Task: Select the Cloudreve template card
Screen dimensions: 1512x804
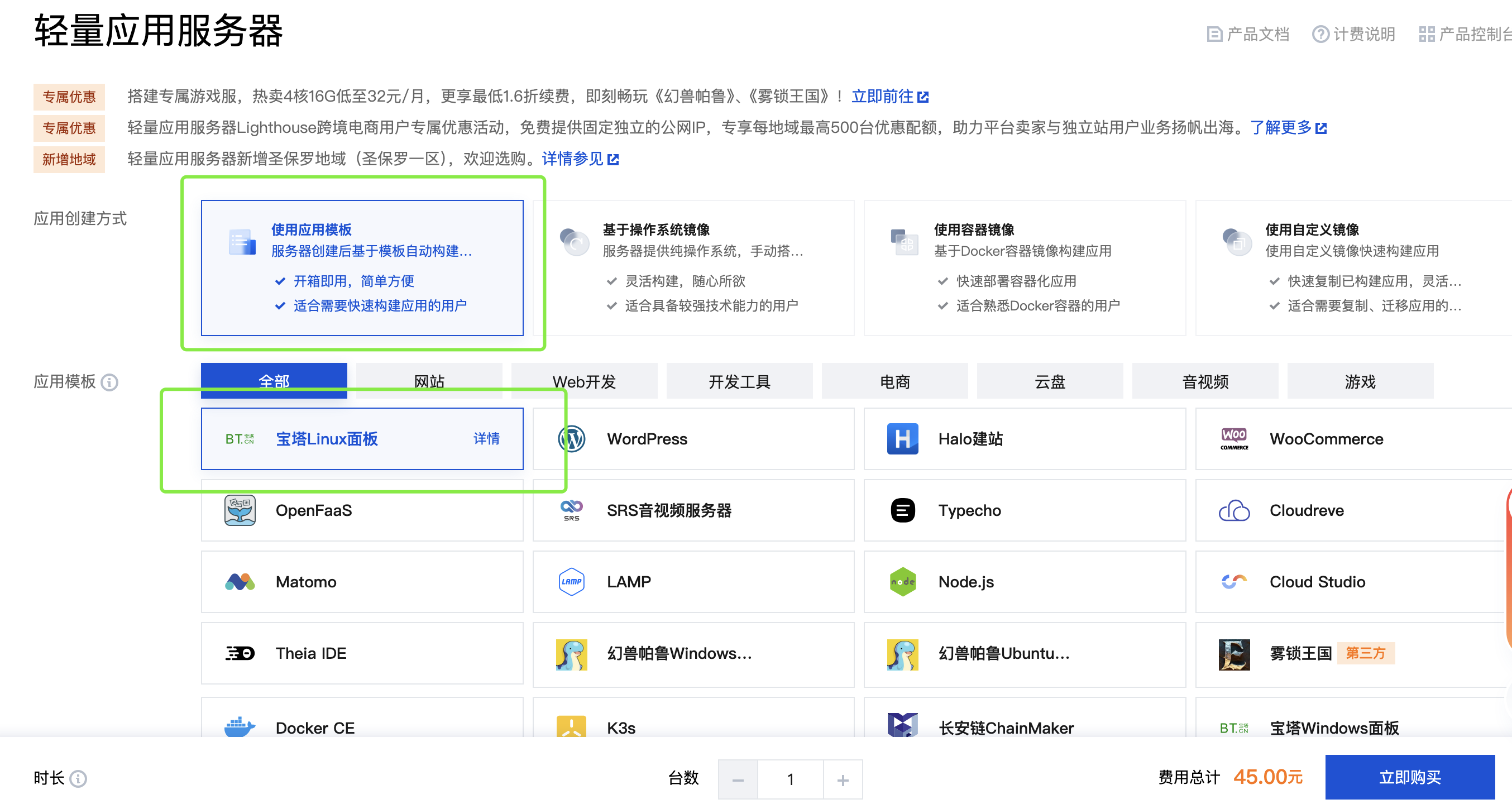Action: pyautogui.click(x=1353, y=510)
